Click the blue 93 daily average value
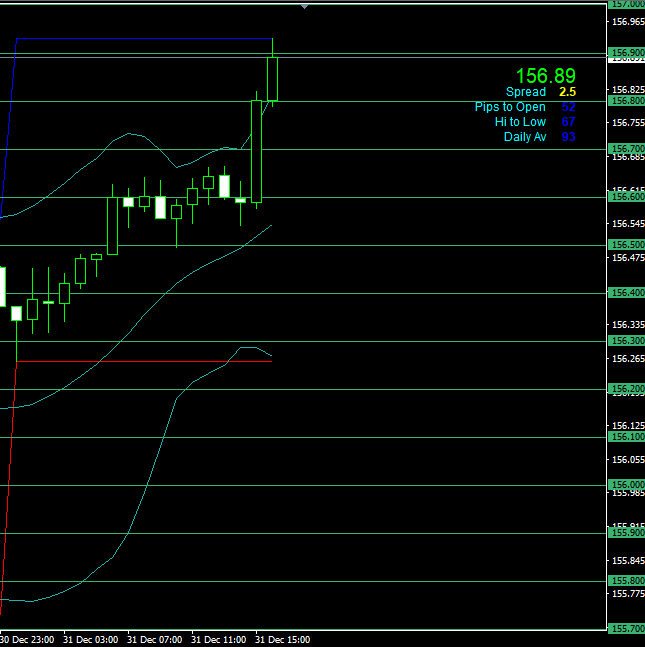Screen dimensions: 645x647 tap(568, 137)
